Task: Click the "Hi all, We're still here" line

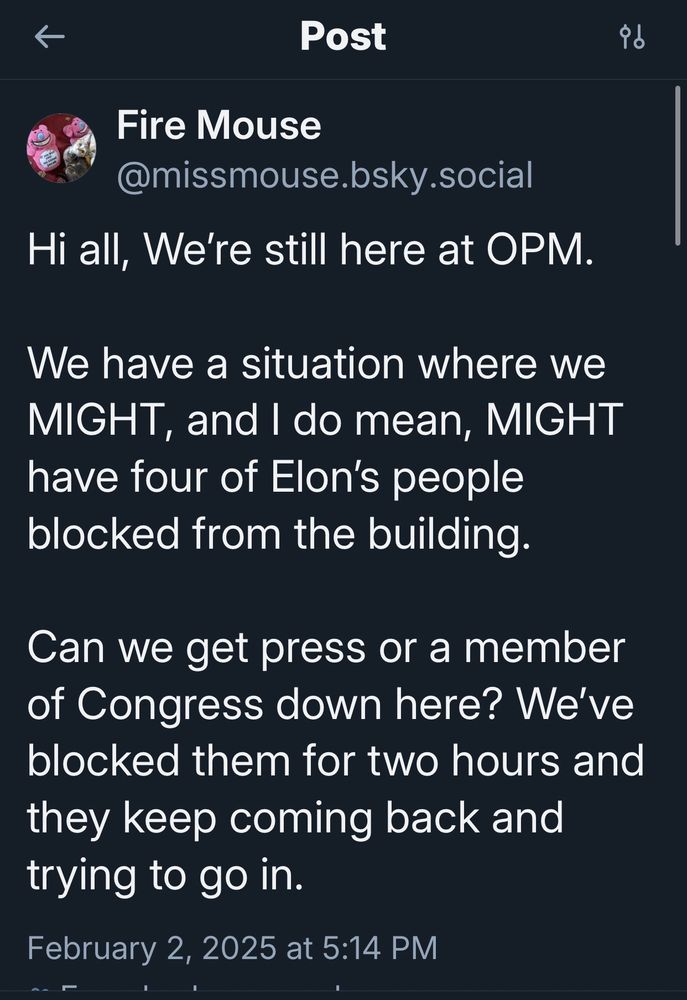Action: (x=310, y=249)
